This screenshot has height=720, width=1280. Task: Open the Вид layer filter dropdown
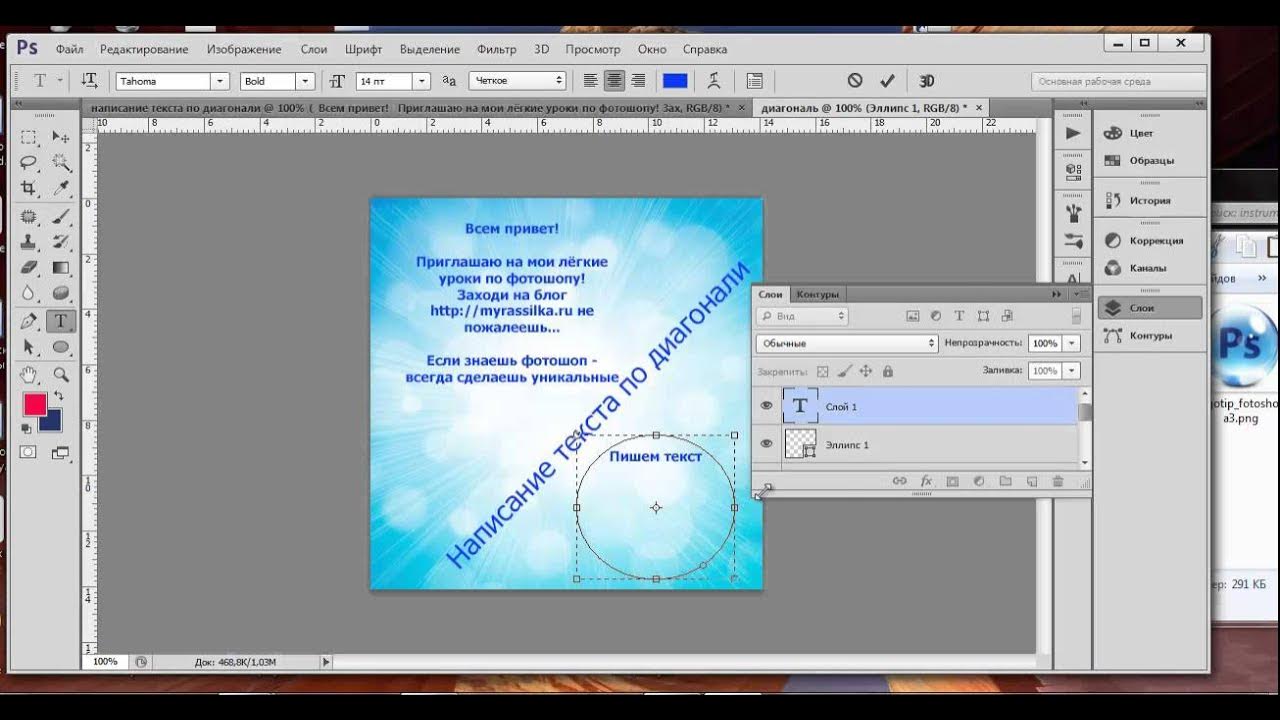coord(802,316)
